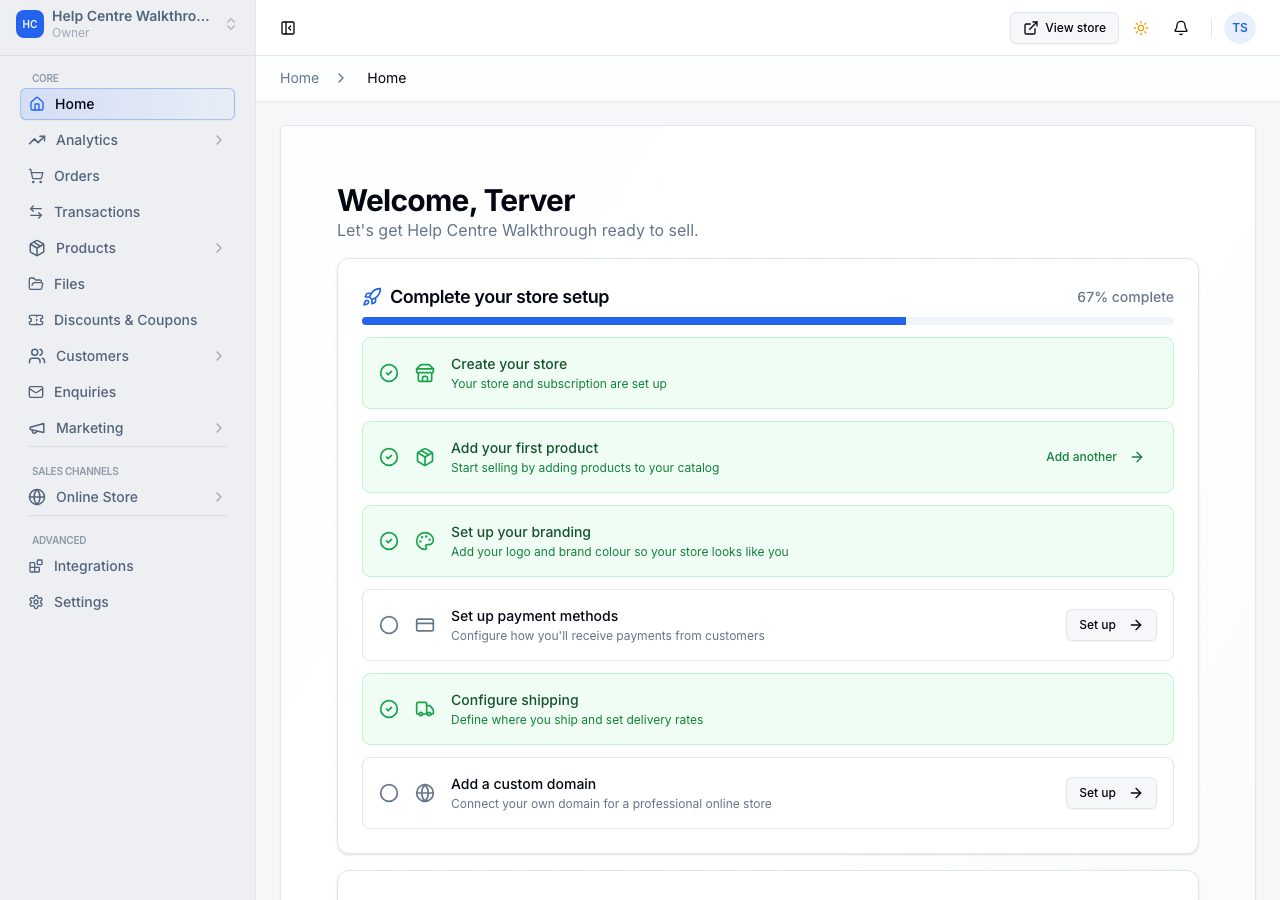
Task: Click the HC store logo badge
Action: click(30, 24)
